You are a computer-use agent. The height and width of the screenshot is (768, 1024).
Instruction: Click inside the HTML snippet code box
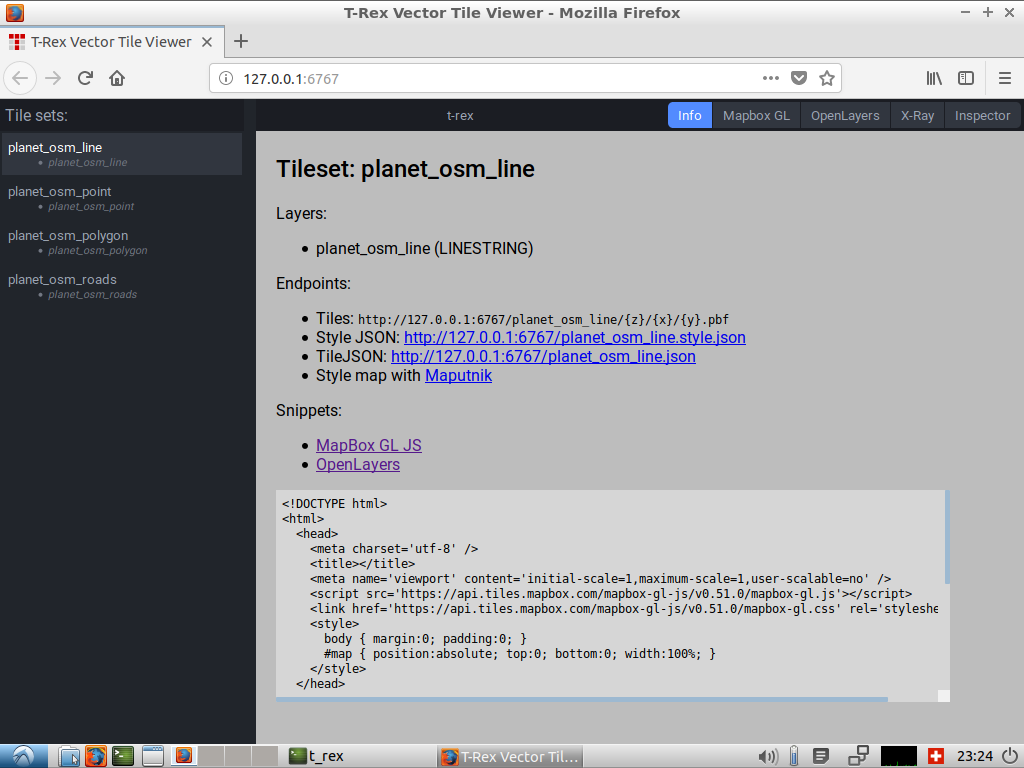[x=610, y=593]
